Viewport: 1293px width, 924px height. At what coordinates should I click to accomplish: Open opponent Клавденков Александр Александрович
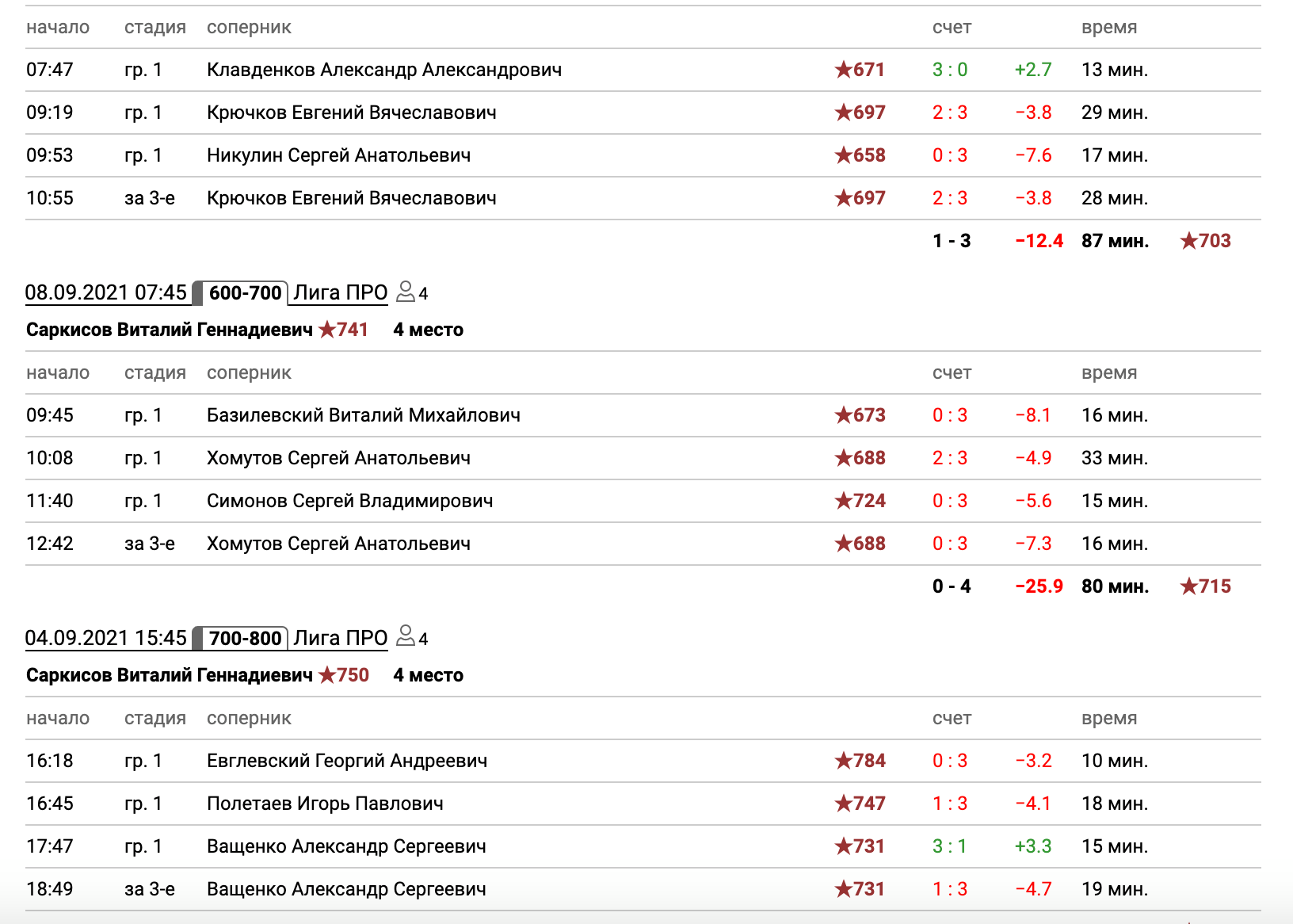tap(384, 70)
